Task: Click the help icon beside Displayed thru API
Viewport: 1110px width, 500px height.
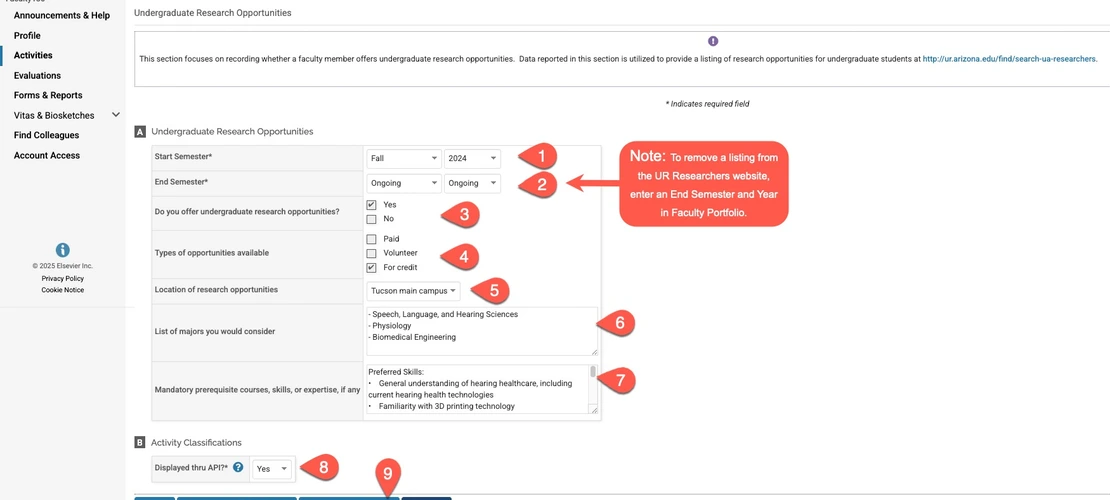Action: pyautogui.click(x=238, y=467)
